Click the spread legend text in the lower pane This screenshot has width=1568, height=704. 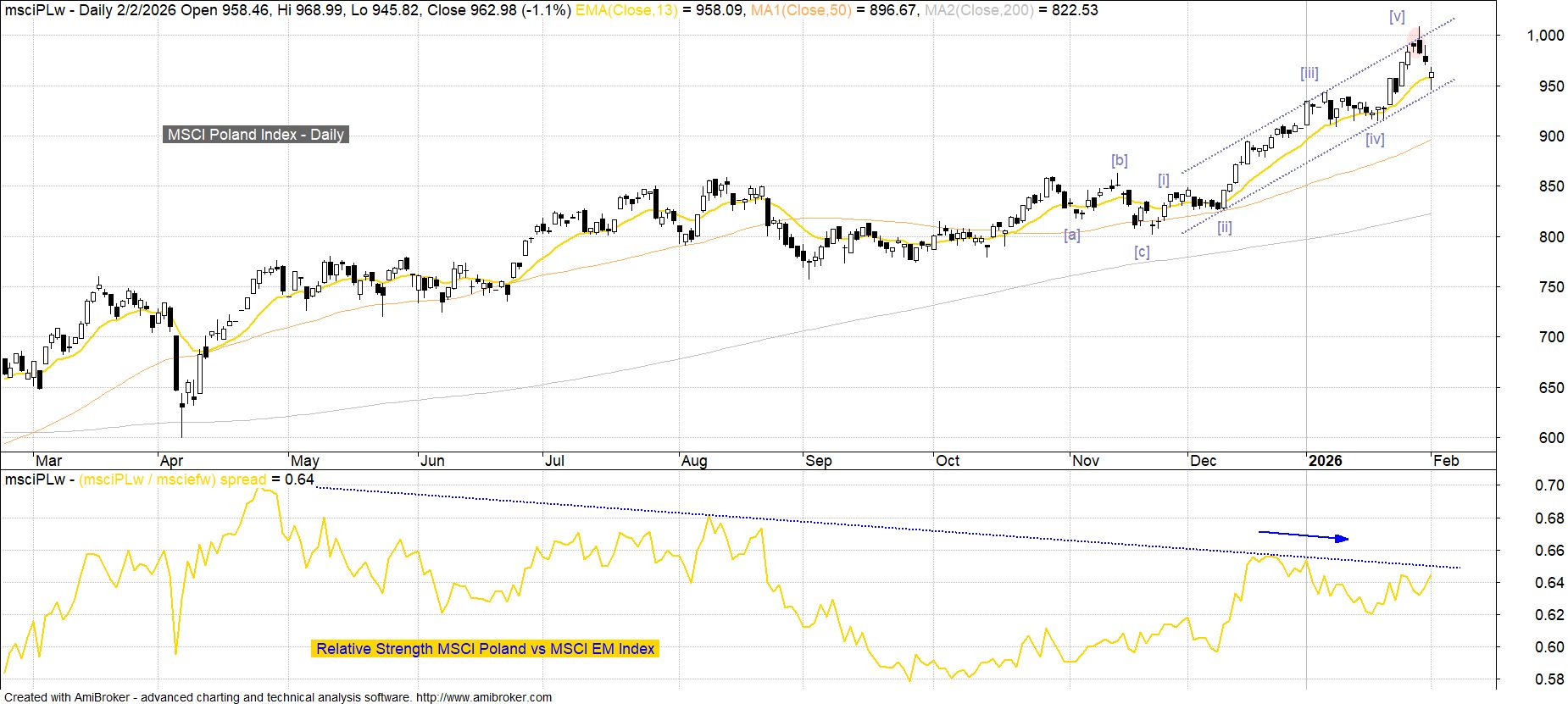(172, 479)
